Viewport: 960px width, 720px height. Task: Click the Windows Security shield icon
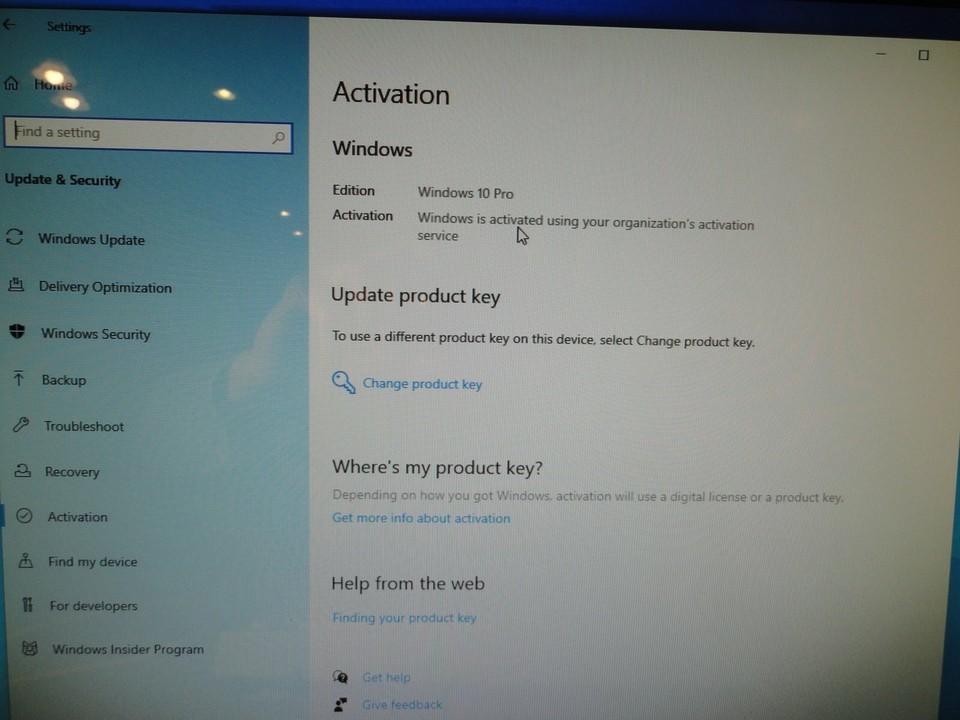17,332
